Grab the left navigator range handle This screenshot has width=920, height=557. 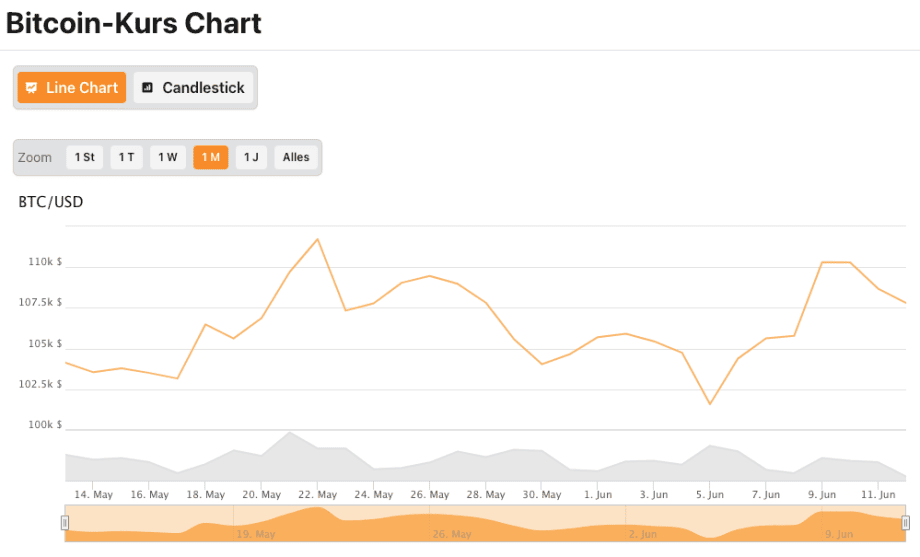point(65,522)
